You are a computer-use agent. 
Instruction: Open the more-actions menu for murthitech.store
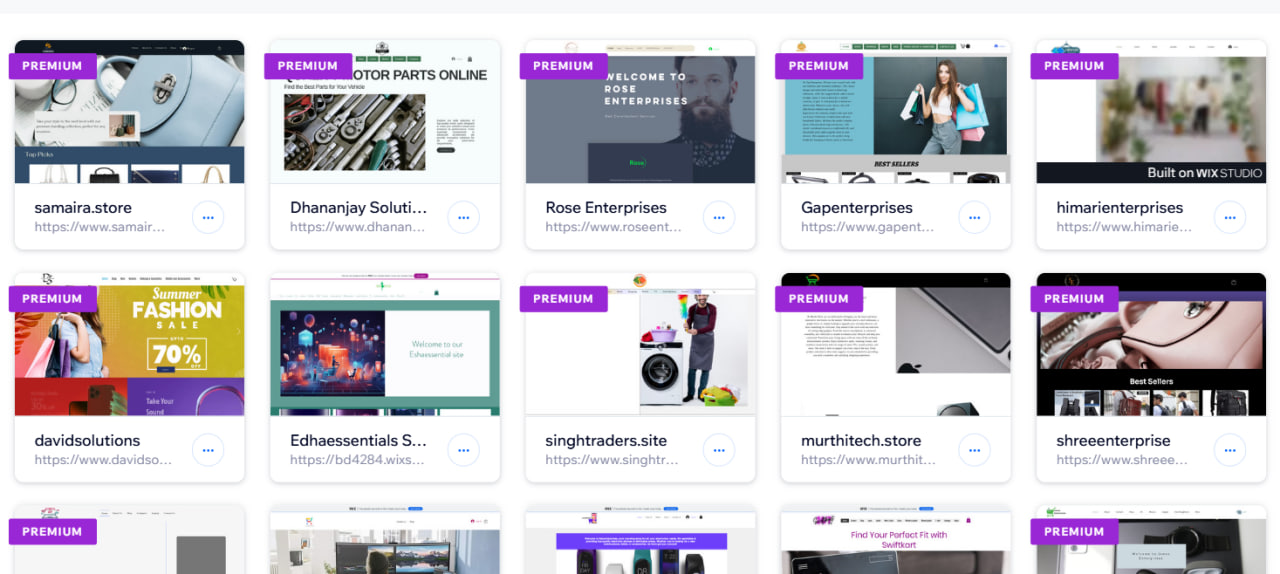974,450
